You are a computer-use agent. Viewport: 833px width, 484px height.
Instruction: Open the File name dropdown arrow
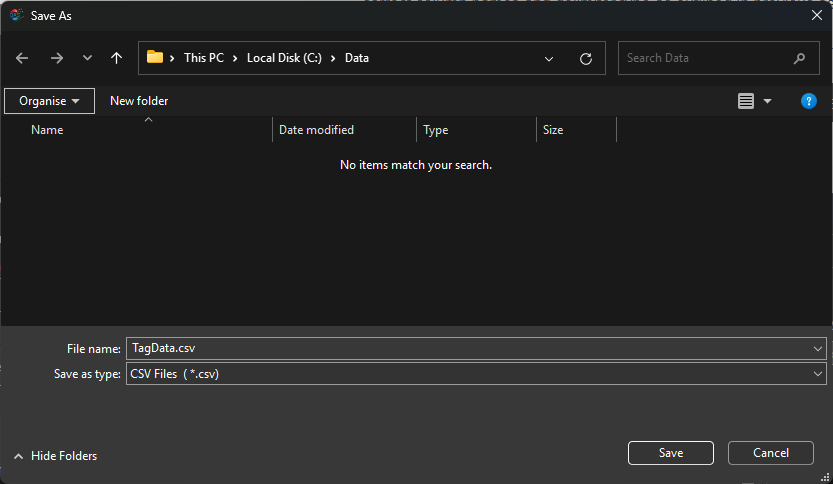coord(819,348)
